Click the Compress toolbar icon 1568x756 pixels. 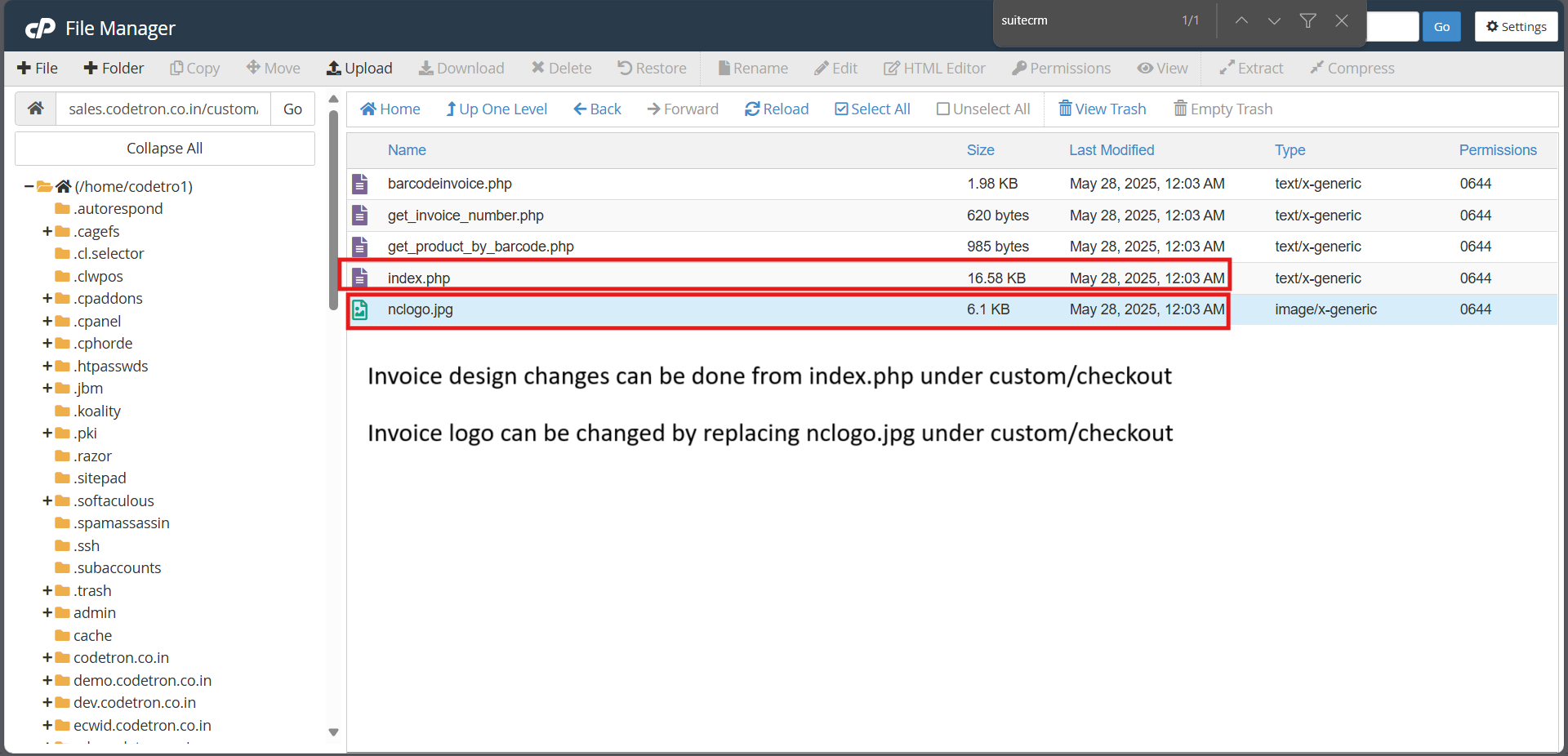coord(1316,68)
